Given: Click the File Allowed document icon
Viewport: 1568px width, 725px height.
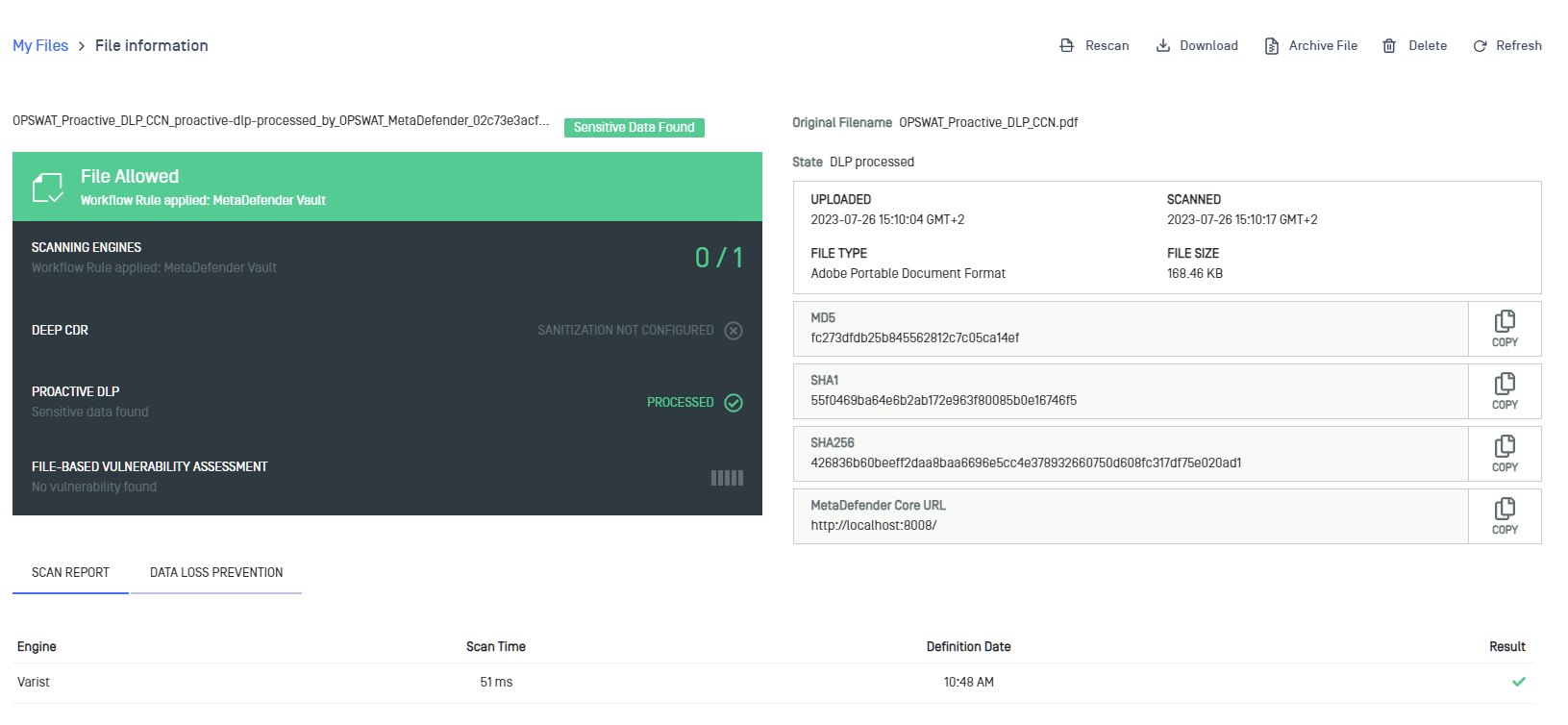Looking at the screenshot, I should [48, 187].
